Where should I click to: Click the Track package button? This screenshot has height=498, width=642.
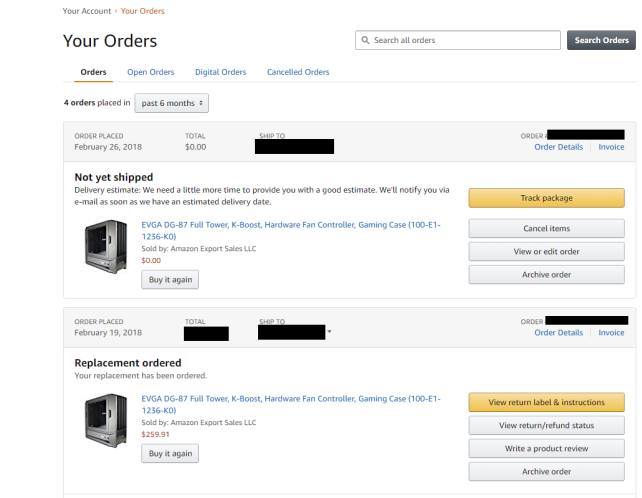[x=546, y=198]
